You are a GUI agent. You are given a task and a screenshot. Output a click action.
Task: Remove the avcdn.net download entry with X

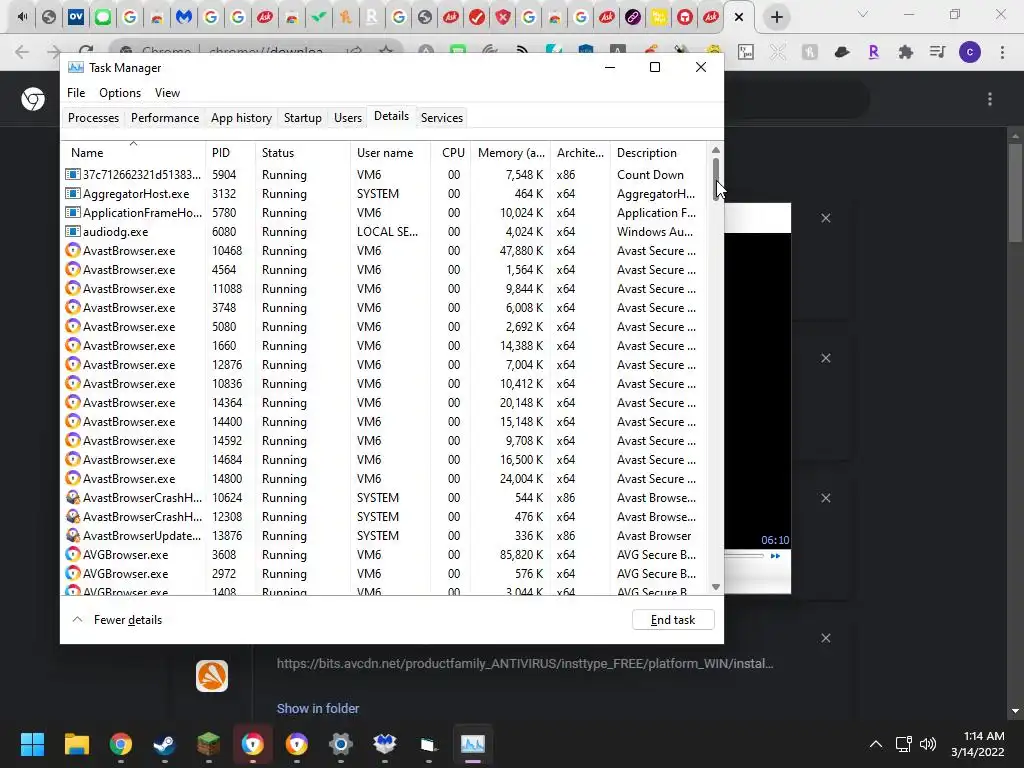click(825, 638)
